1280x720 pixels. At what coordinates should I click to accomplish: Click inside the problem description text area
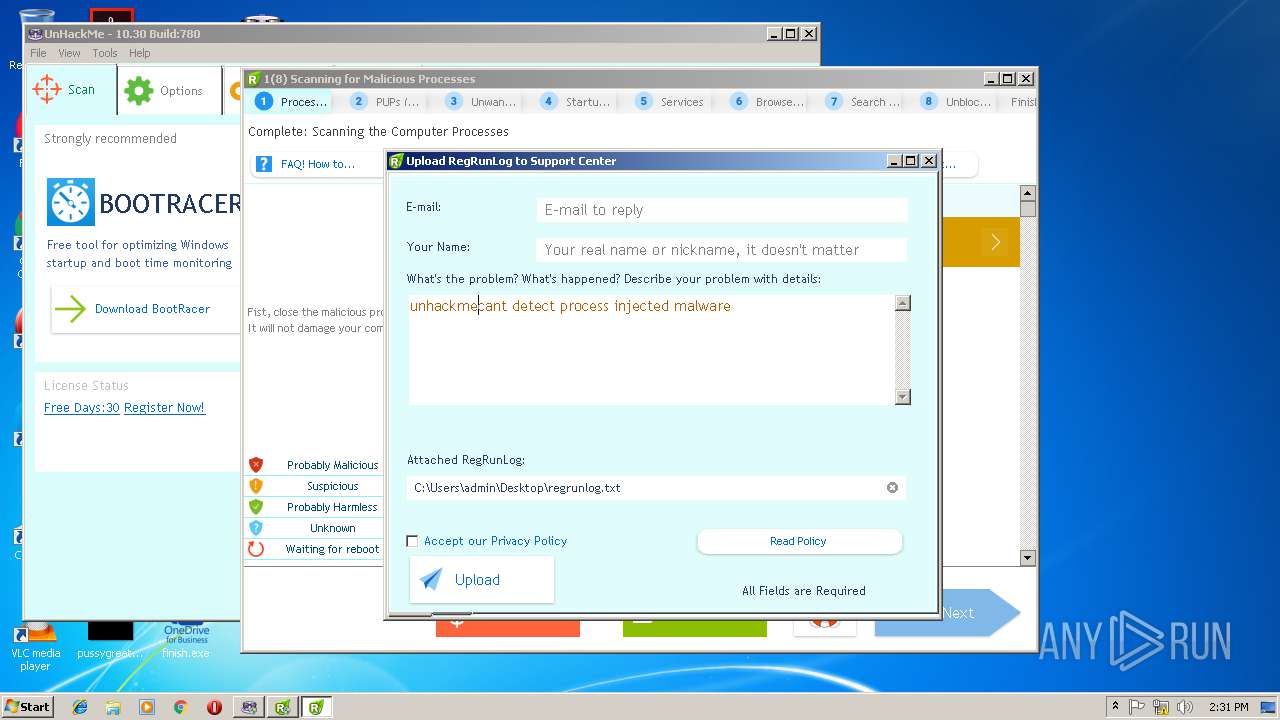pos(651,350)
